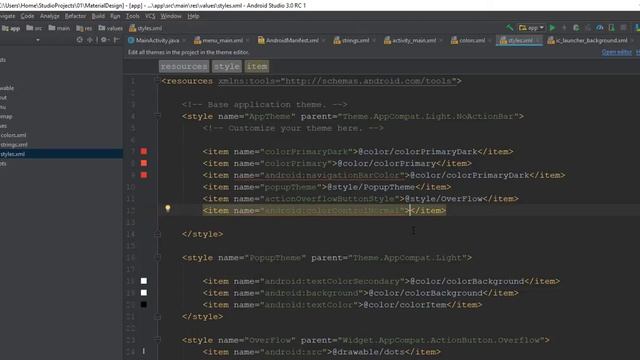This screenshot has width=640, height=360.
Task: Click the Hide project panel icon
Action: coord(117,40)
